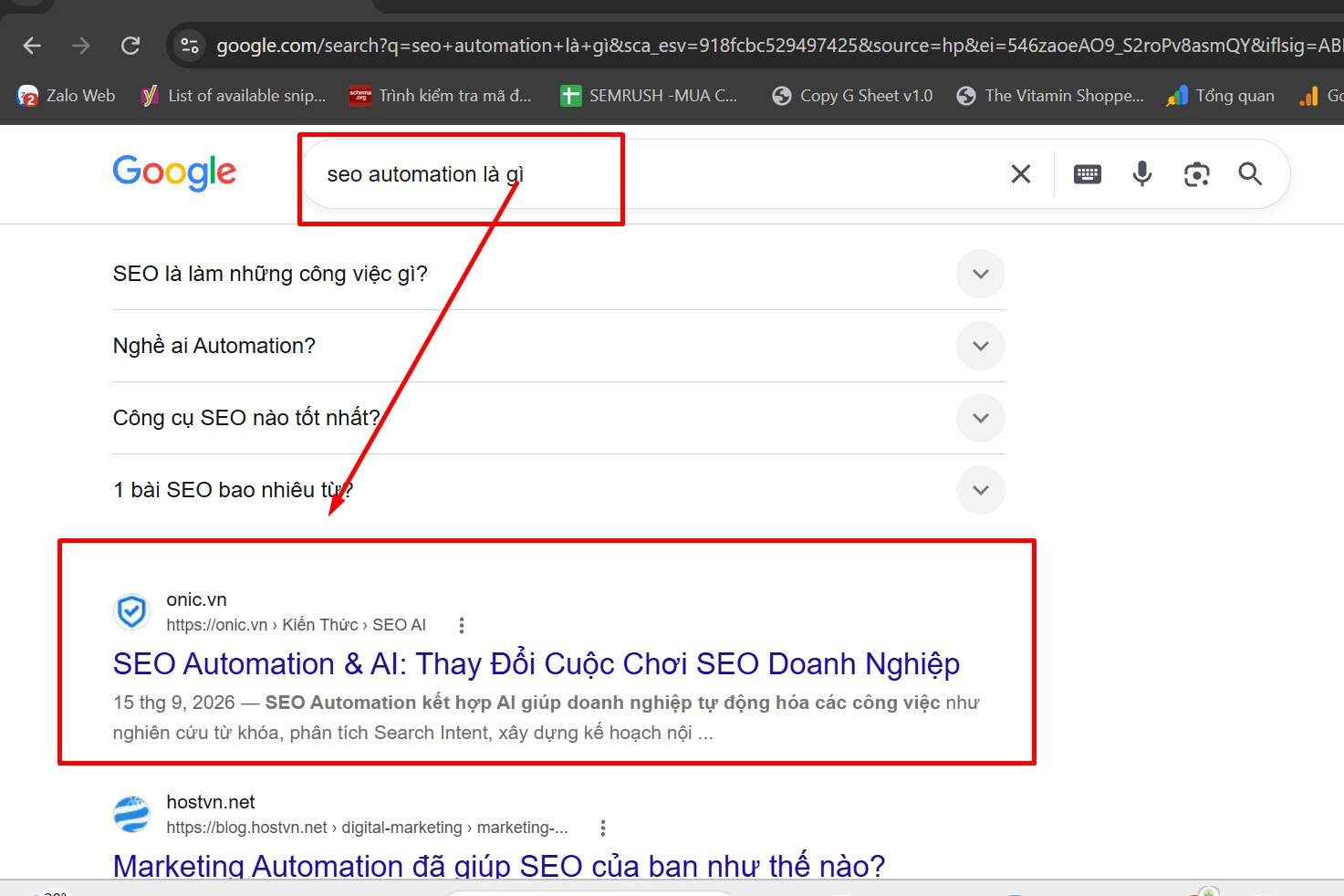
Task: Open more options for the hostvn.net result
Action: 602,828
